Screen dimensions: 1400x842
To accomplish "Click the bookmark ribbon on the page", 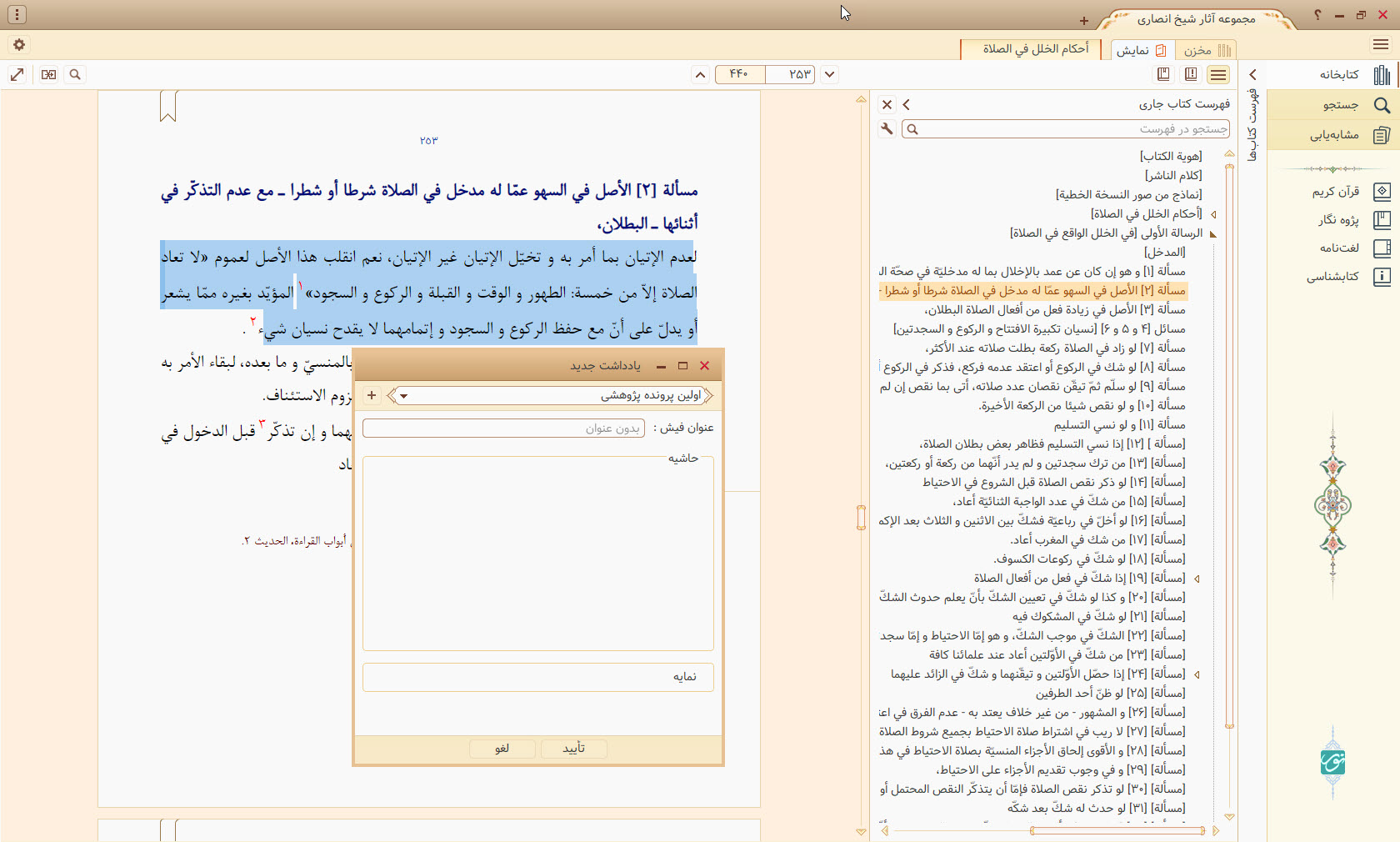I will pyautogui.click(x=168, y=107).
